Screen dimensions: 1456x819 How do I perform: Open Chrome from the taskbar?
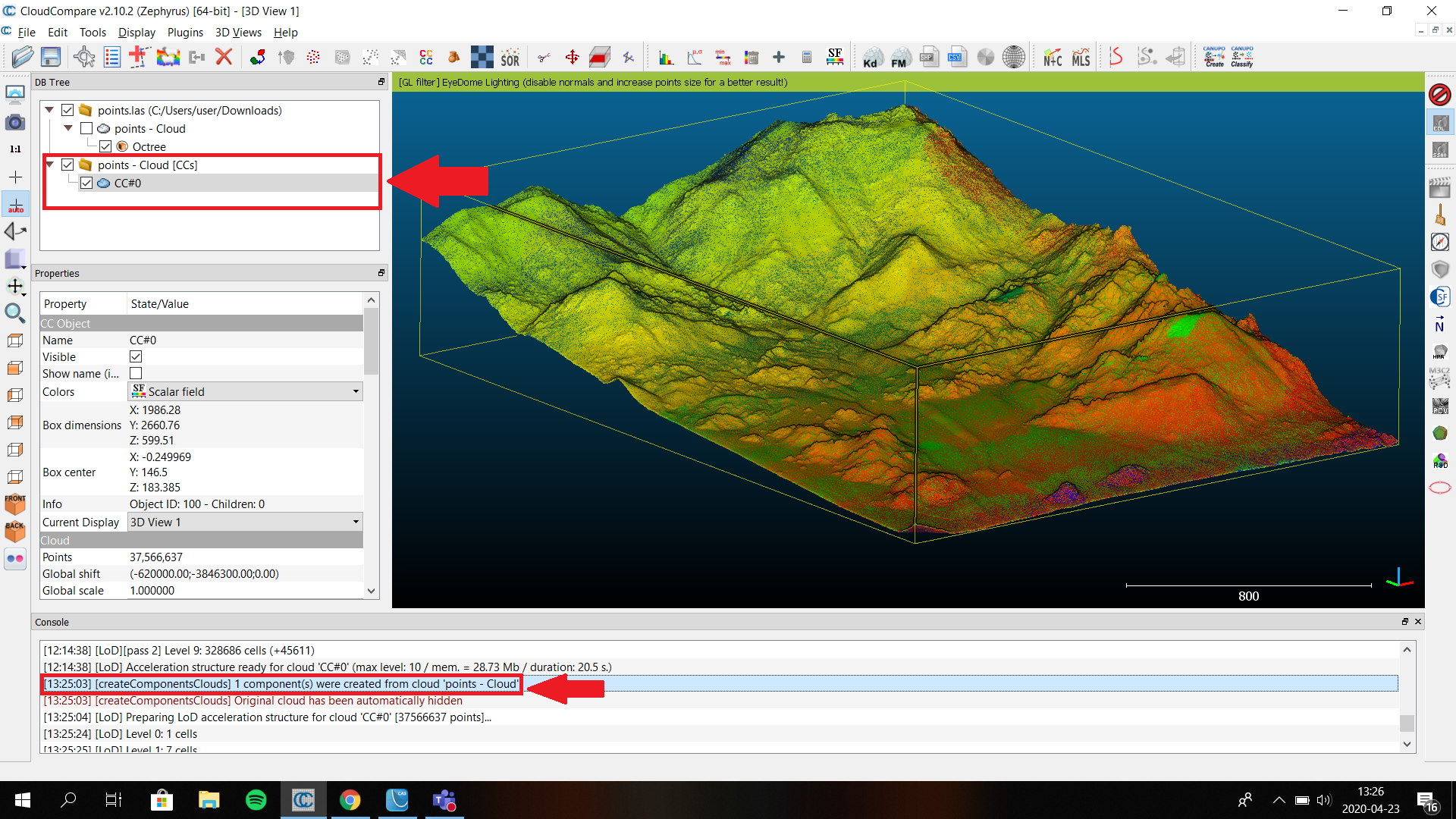(350, 800)
